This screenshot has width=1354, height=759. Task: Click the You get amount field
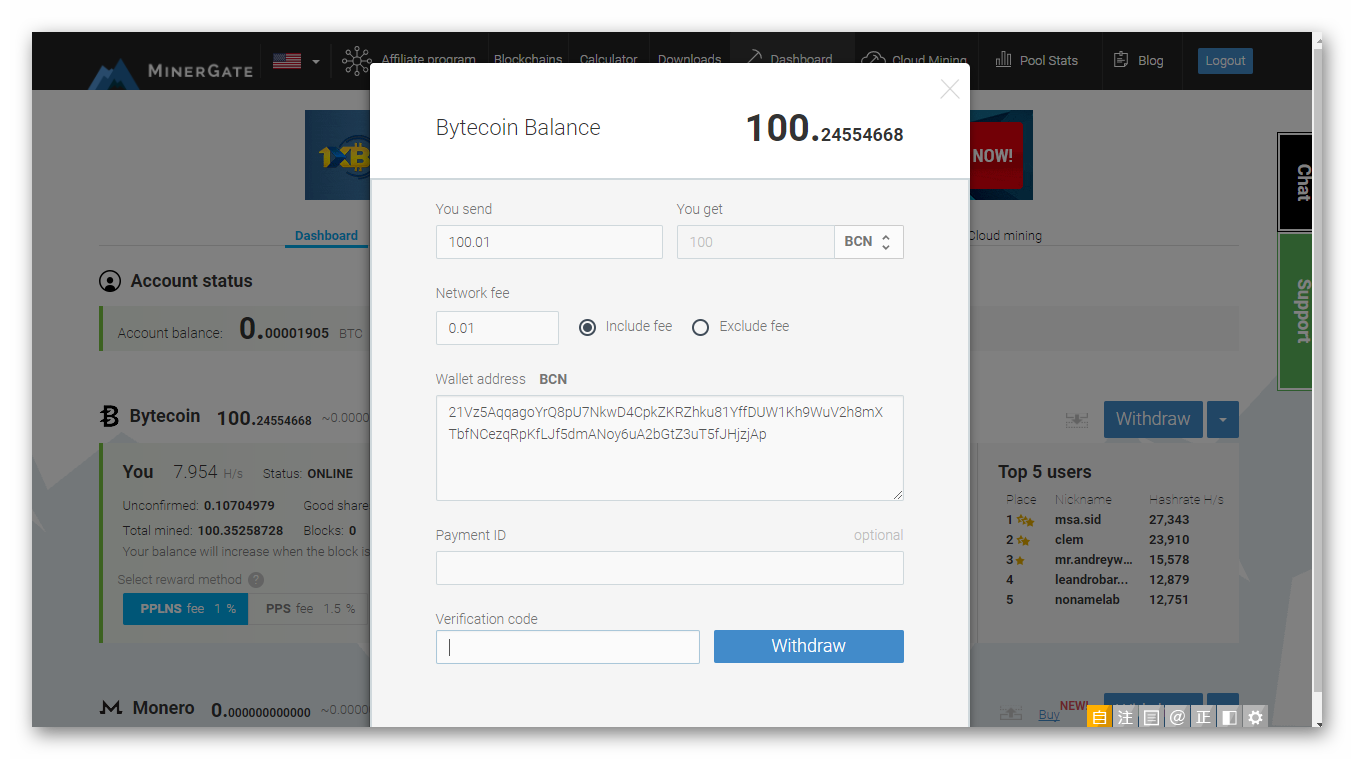coord(755,242)
